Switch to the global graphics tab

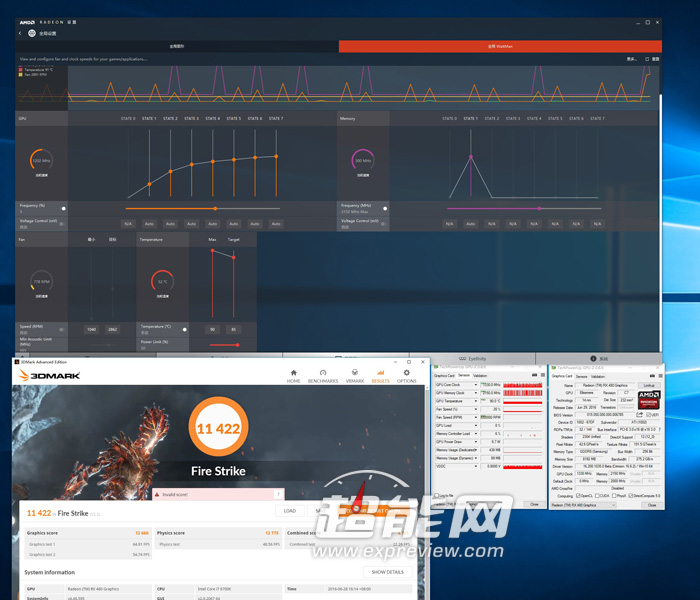(177, 46)
